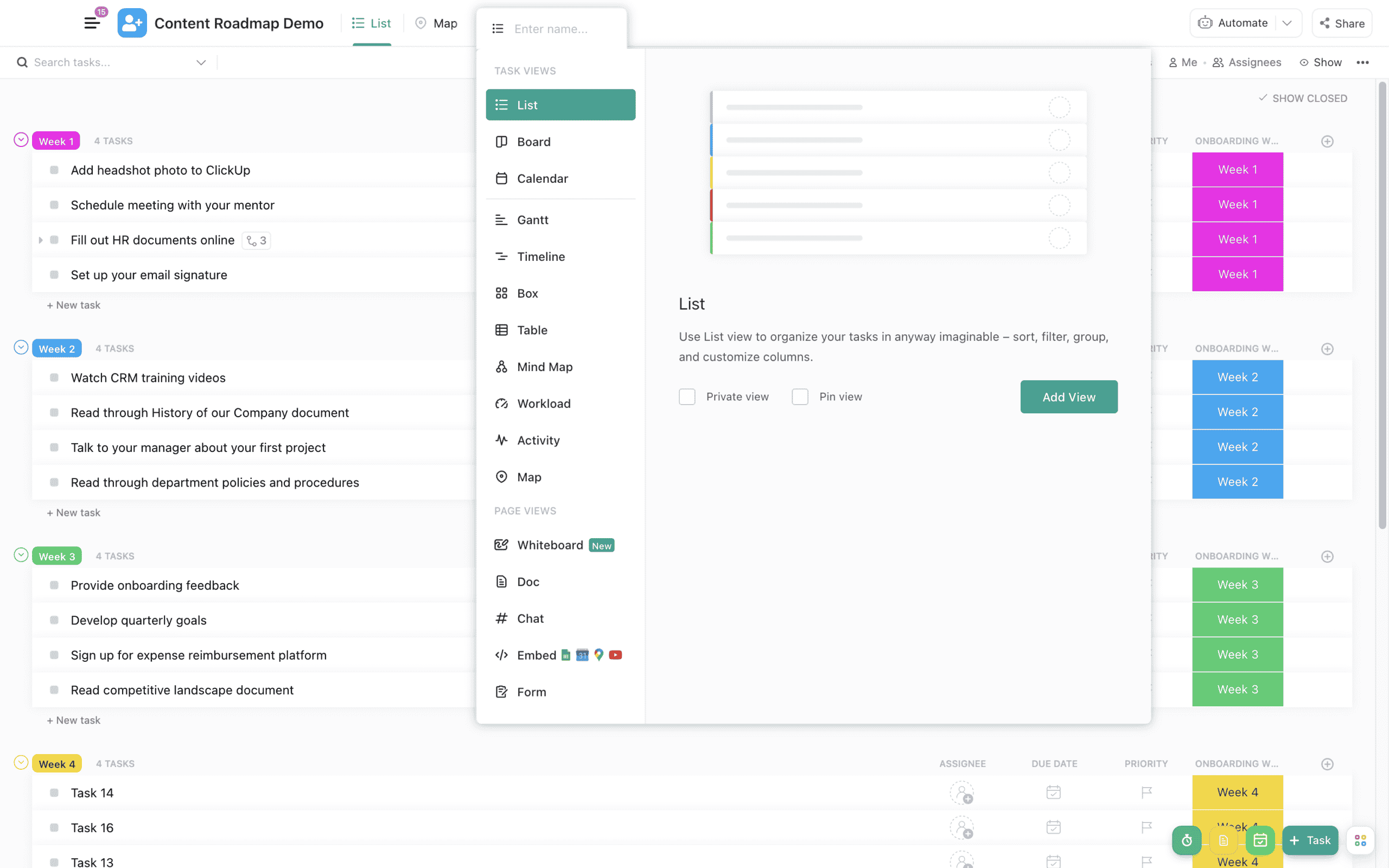
Task: Select the Timeline view icon
Action: 501,256
